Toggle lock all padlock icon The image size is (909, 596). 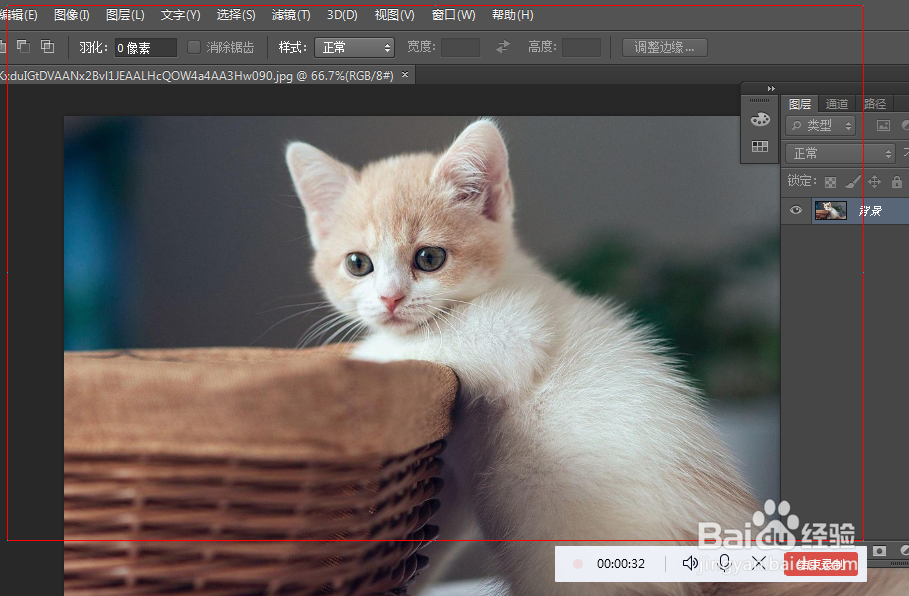tap(897, 182)
